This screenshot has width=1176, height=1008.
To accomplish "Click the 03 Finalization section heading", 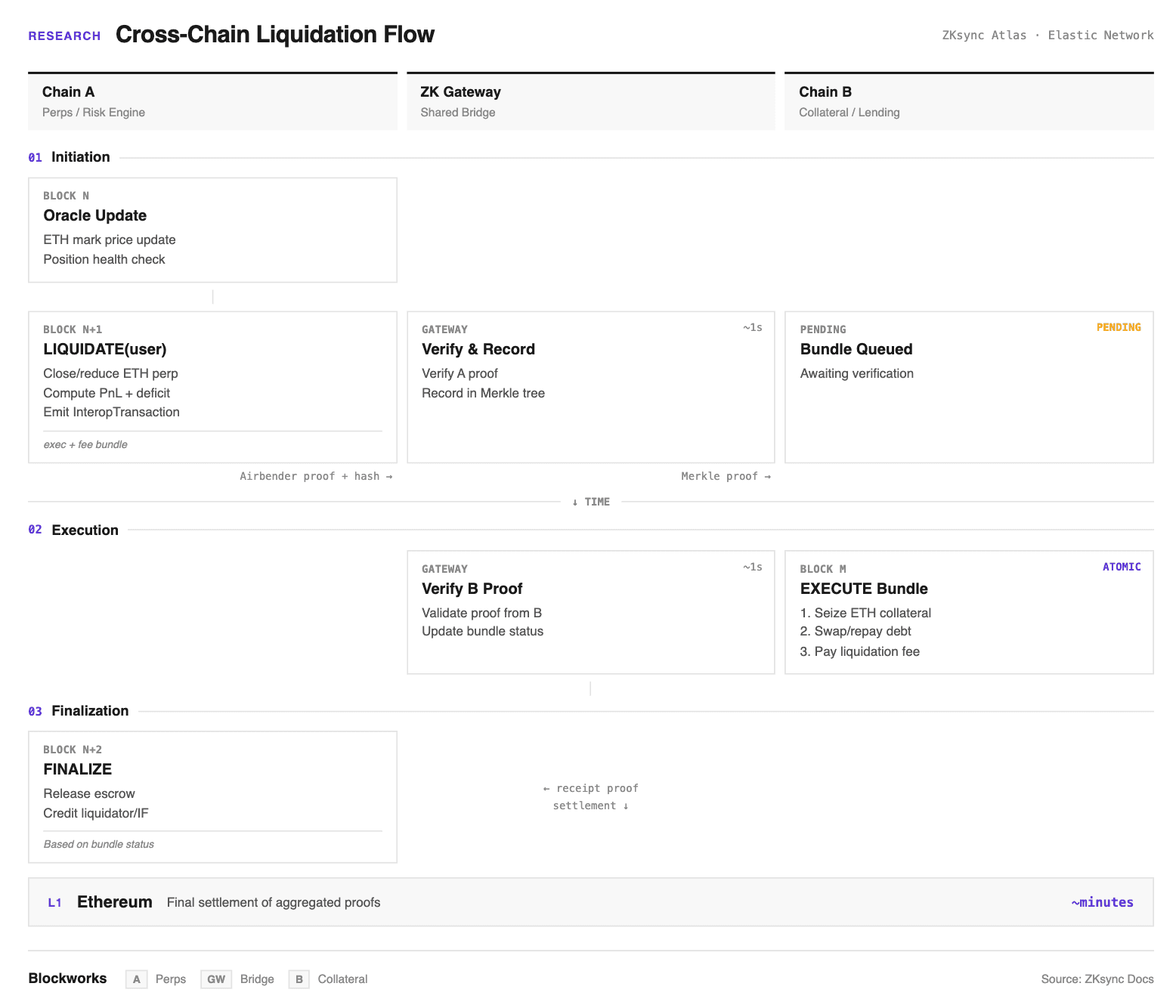I will pyautogui.click(x=89, y=711).
